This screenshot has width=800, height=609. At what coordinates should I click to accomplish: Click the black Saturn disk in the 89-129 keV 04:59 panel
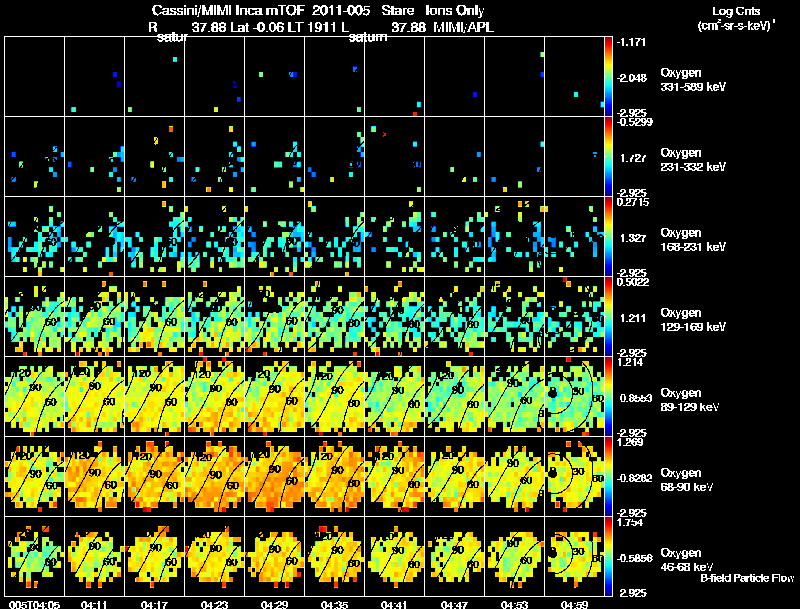click(x=552, y=393)
